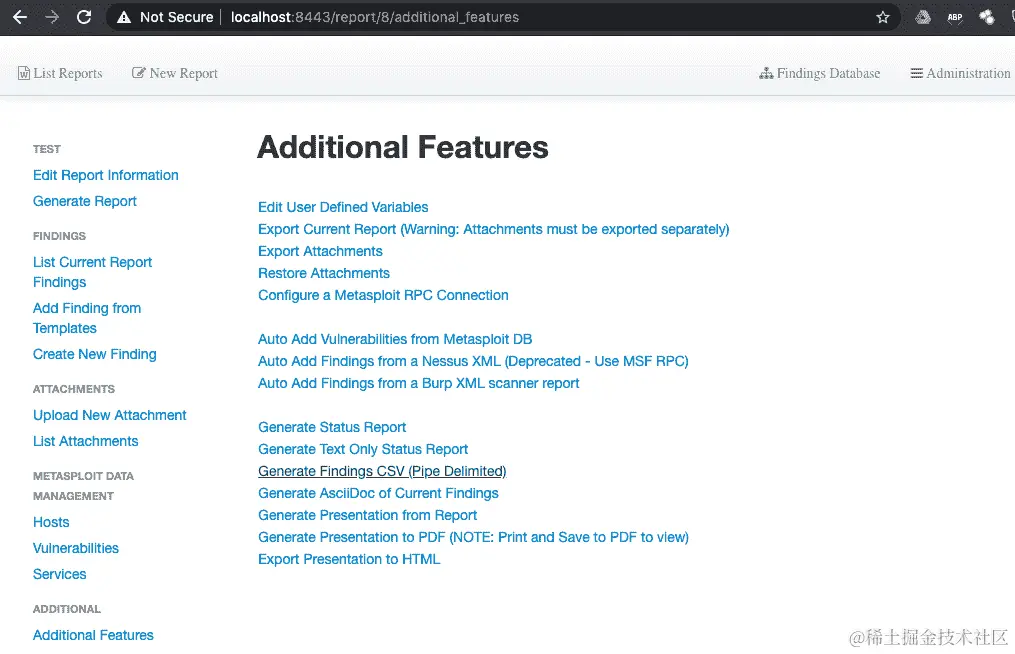Image resolution: width=1015 pixels, height=654 pixels.
Task: Open Add Finding from Templates
Action: (87, 318)
